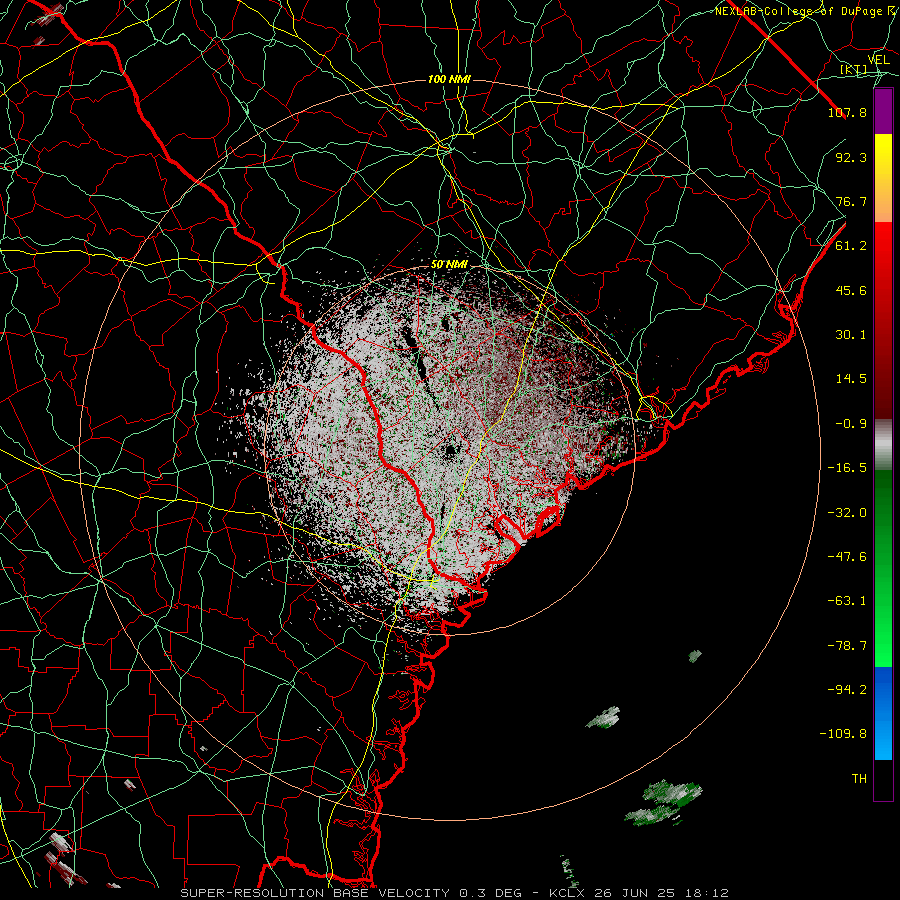Click the 76.7 velocity legend value
This screenshot has height=900, width=900.
pos(851,201)
